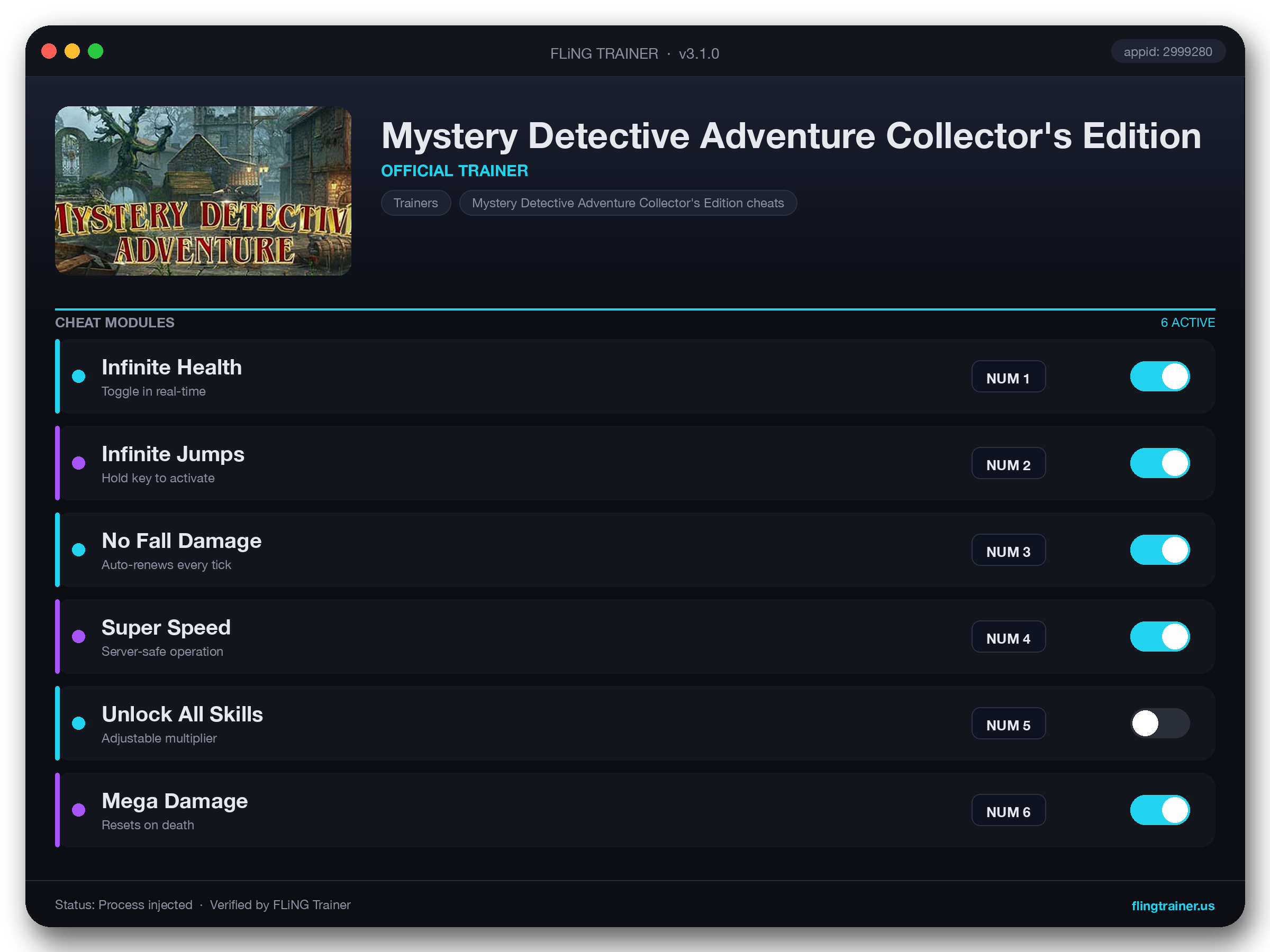Click the CHEAT MODULES section header
The width and height of the screenshot is (1270, 952).
point(114,323)
